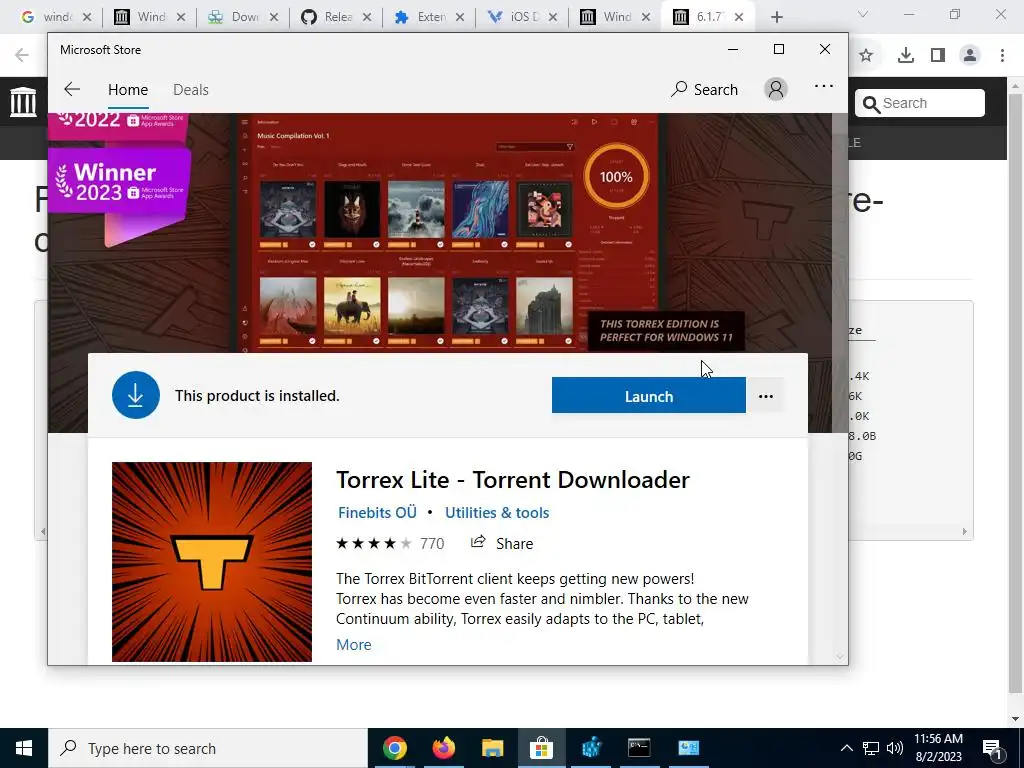Open Chrome downloads icon

click(905, 56)
